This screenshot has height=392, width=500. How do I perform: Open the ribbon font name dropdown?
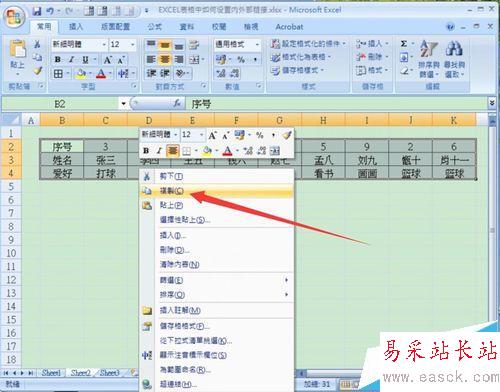click(104, 44)
